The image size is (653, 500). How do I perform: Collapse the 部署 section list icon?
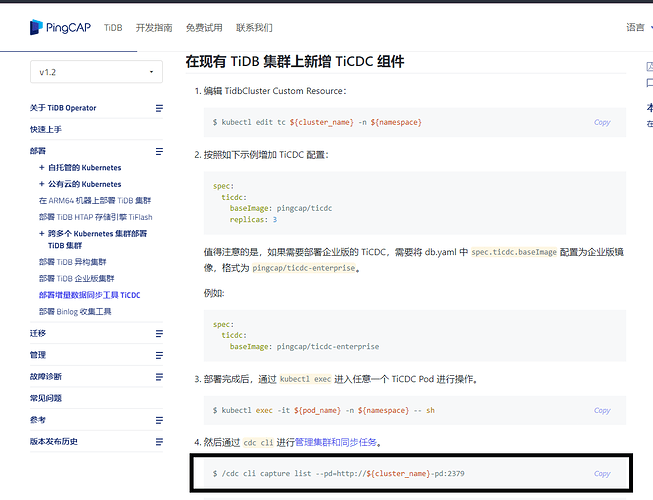[159, 151]
